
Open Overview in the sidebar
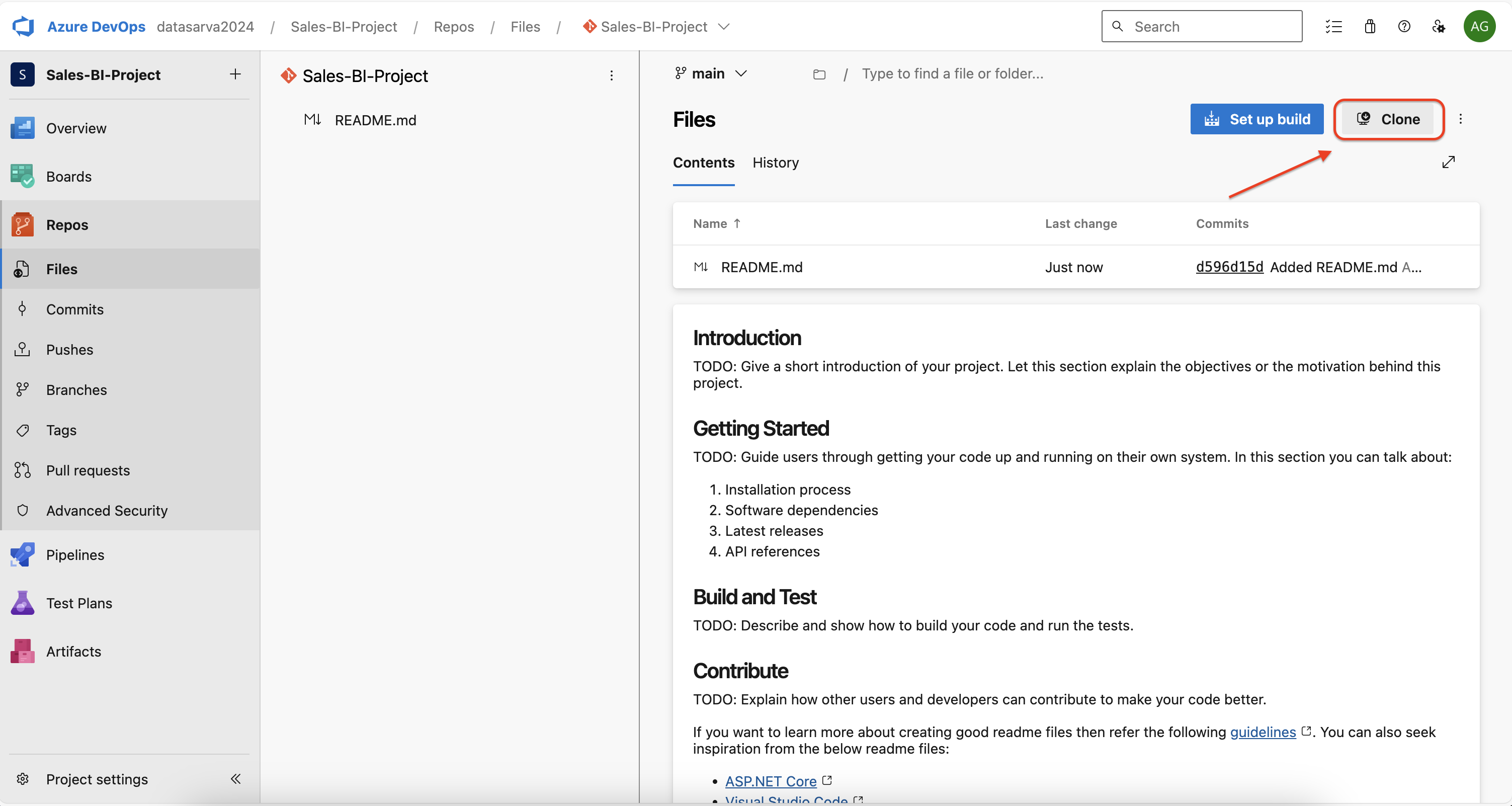click(x=130, y=128)
